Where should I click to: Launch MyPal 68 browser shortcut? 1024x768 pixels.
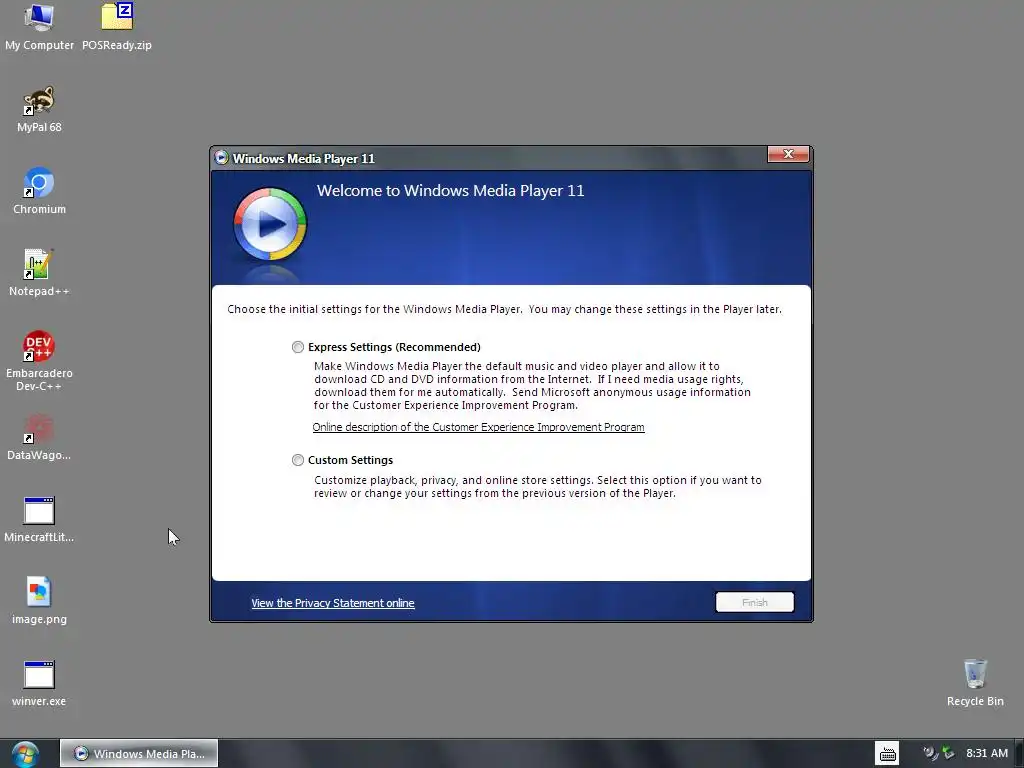coord(39,109)
